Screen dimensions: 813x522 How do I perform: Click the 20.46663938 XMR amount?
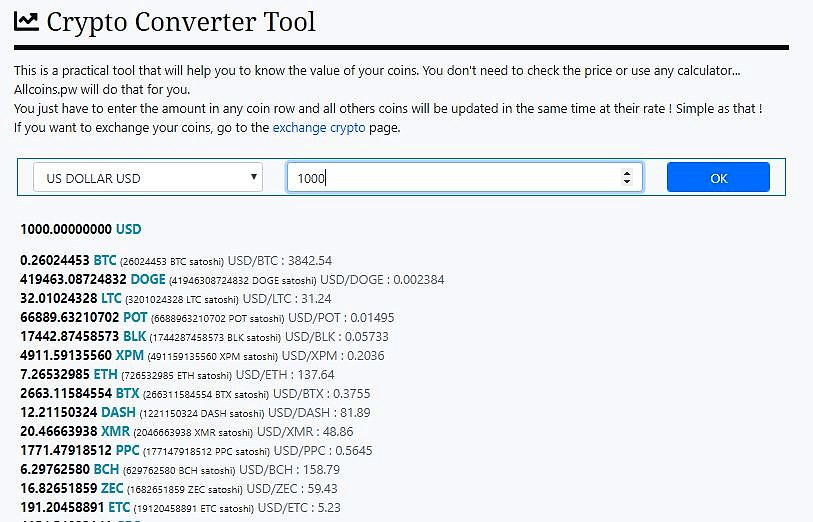click(x=59, y=431)
